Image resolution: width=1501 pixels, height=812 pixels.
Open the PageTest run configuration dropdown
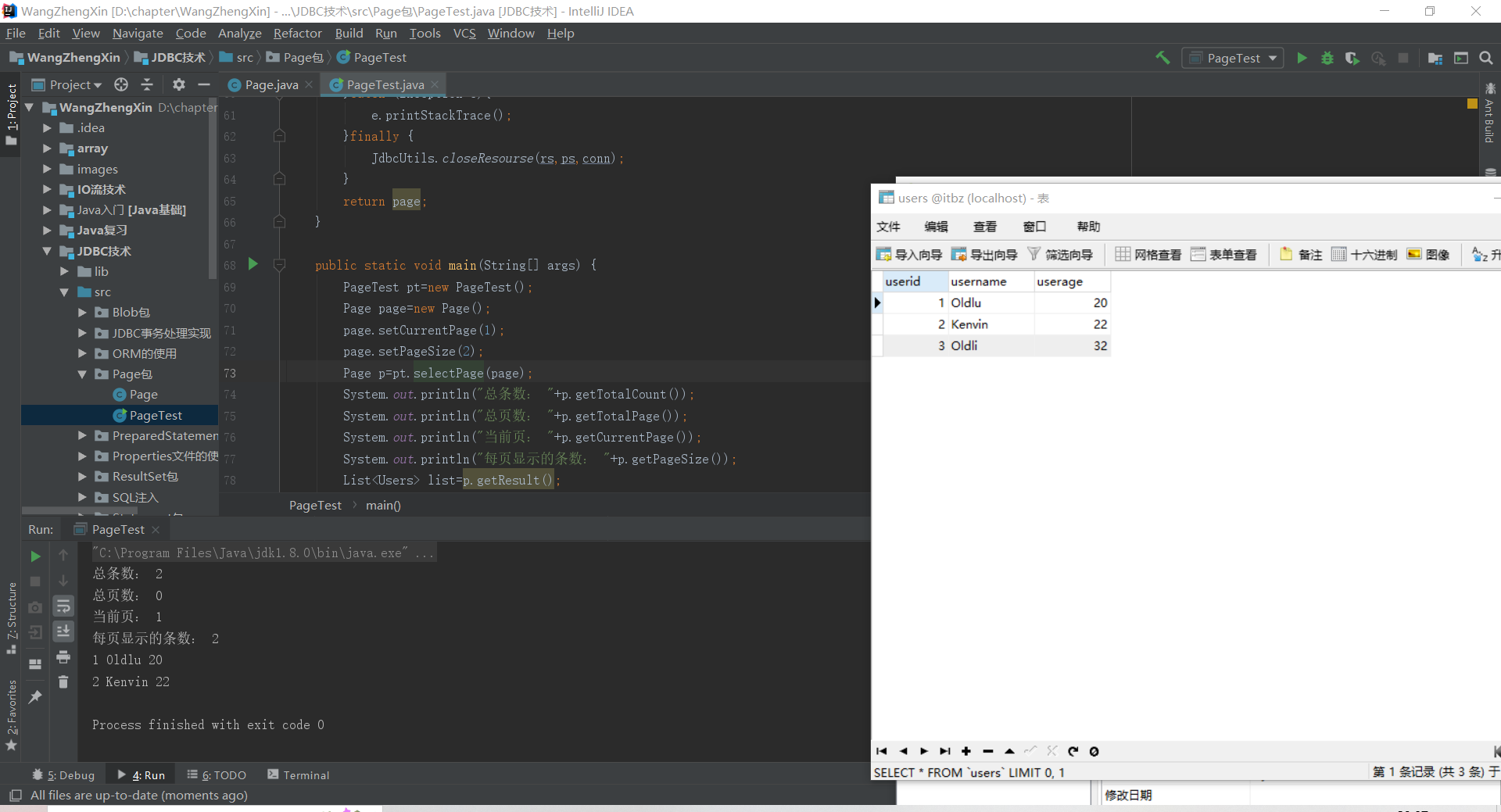point(1233,58)
